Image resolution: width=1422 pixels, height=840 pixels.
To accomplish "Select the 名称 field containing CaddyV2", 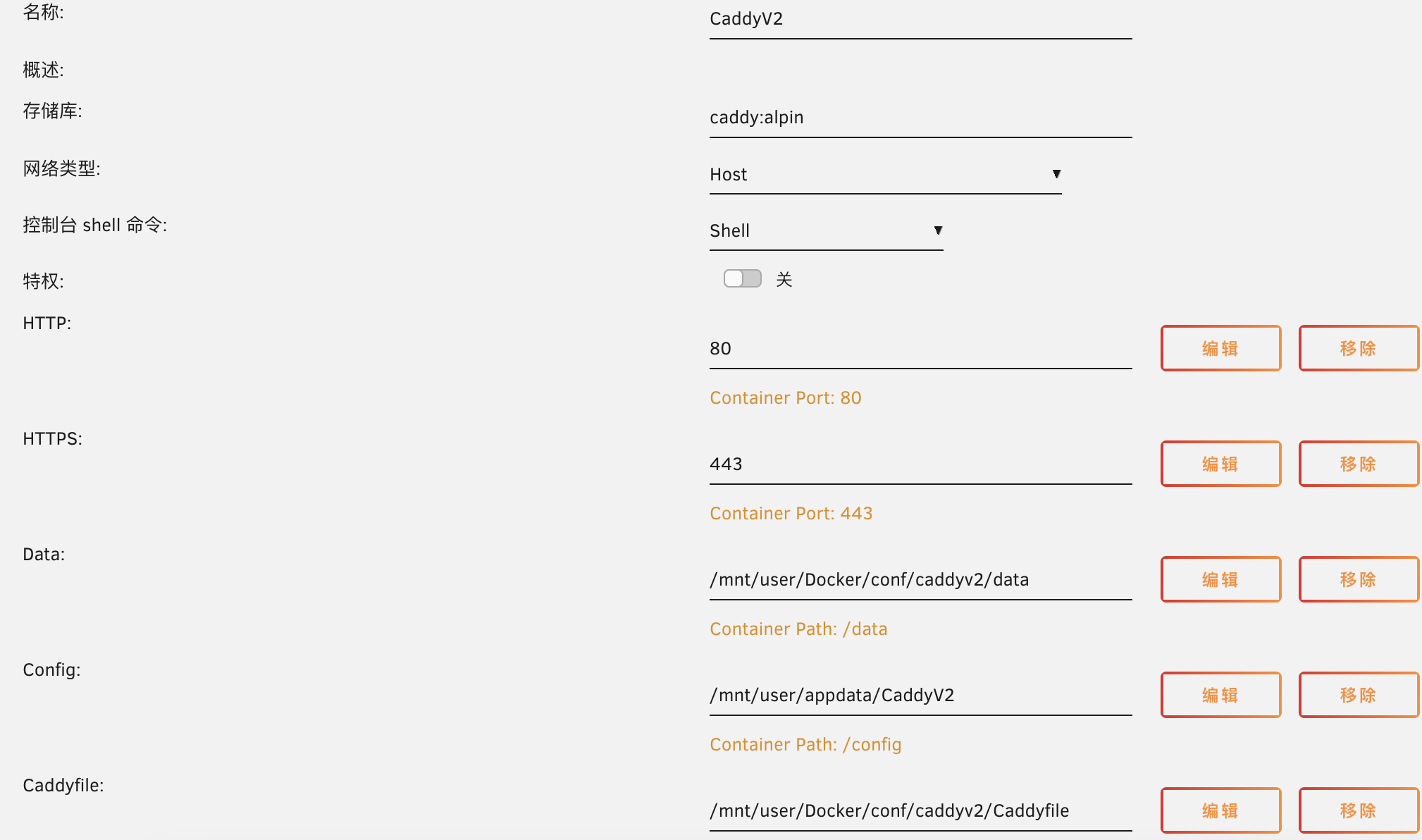I will [920, 19].
